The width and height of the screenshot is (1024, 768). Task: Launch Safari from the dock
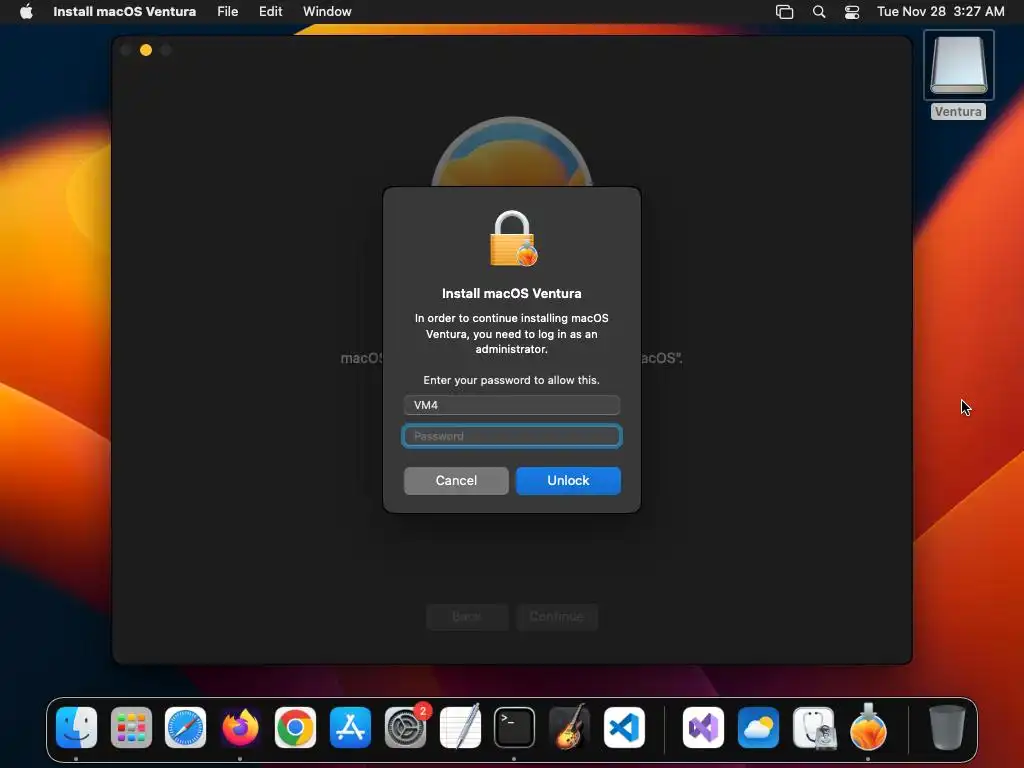tap(185, 728)
